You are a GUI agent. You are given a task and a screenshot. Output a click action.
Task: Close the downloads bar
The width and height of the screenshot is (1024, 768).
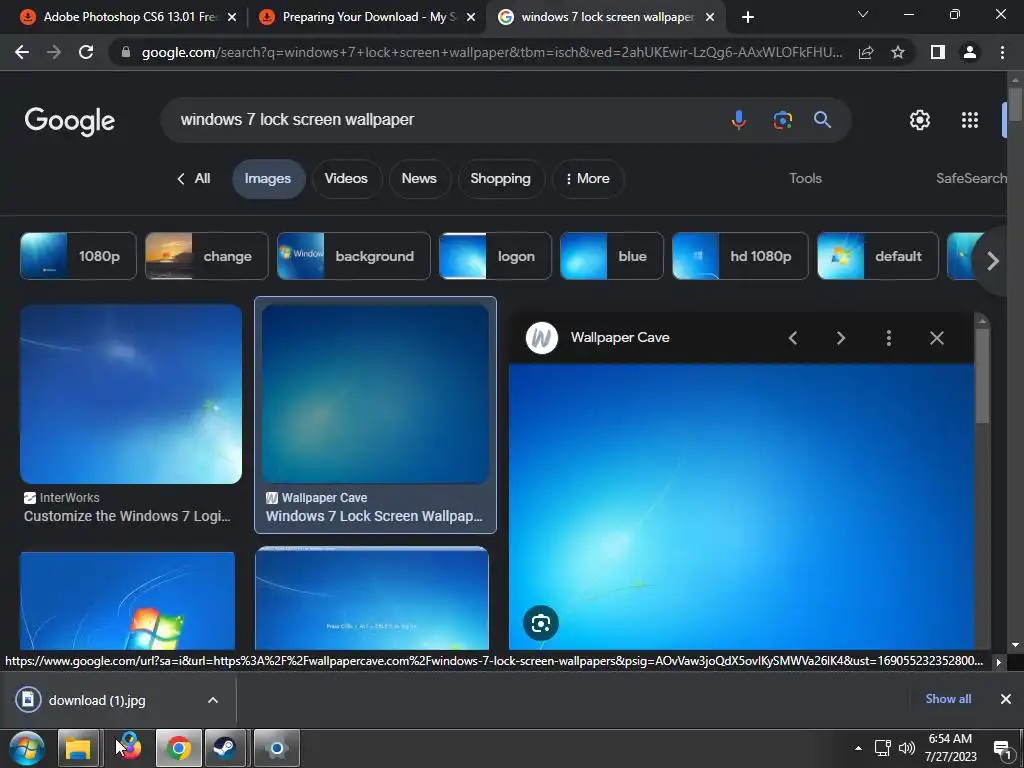tap(1006, 699)
